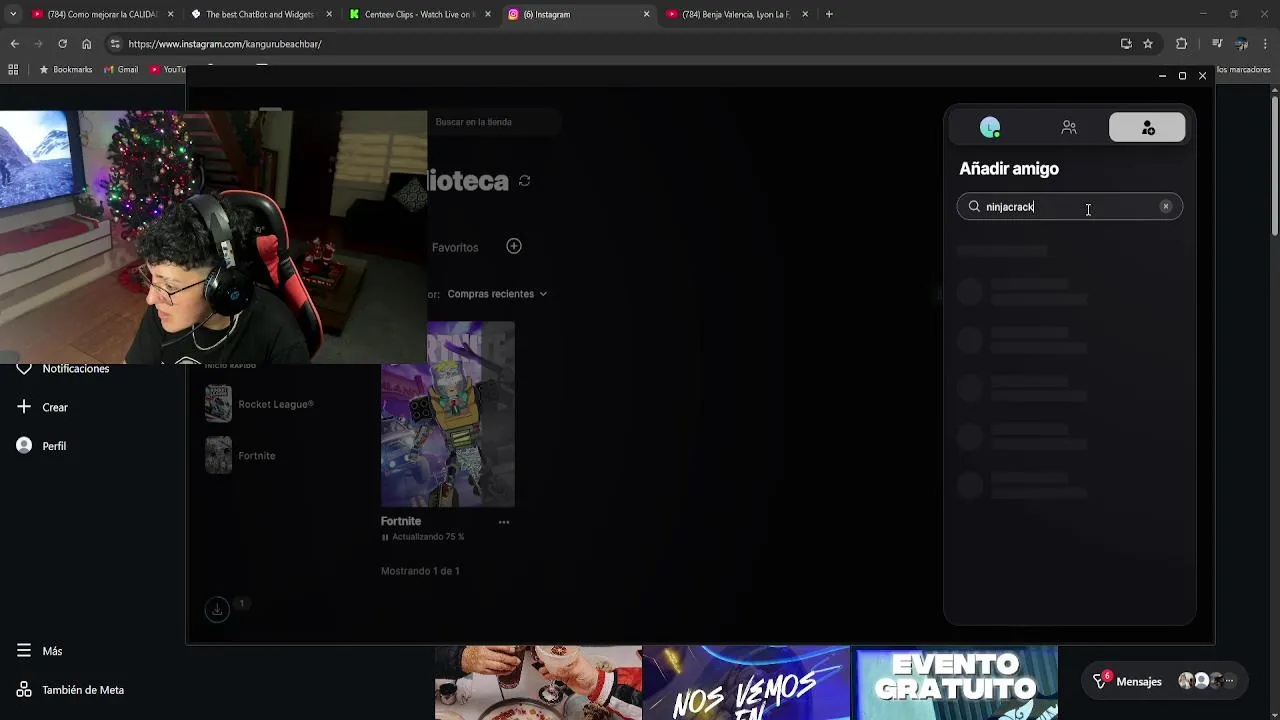Screen dimensions: 1280x720
Task: Open Perfil in the Instagram sidebar
Action: click(x=42, y=446)
